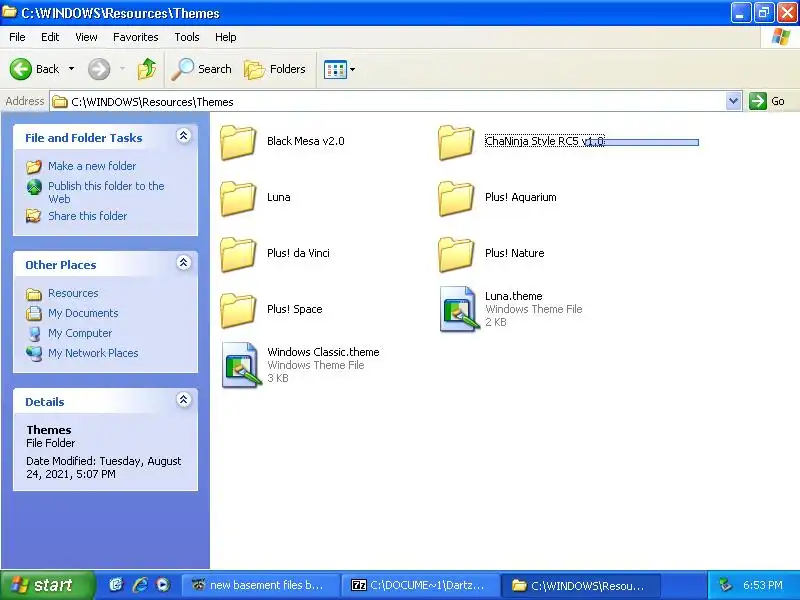Click the Publish to Web globe icon
This screenshot has height=600, width=800.
tap(34, 187)
